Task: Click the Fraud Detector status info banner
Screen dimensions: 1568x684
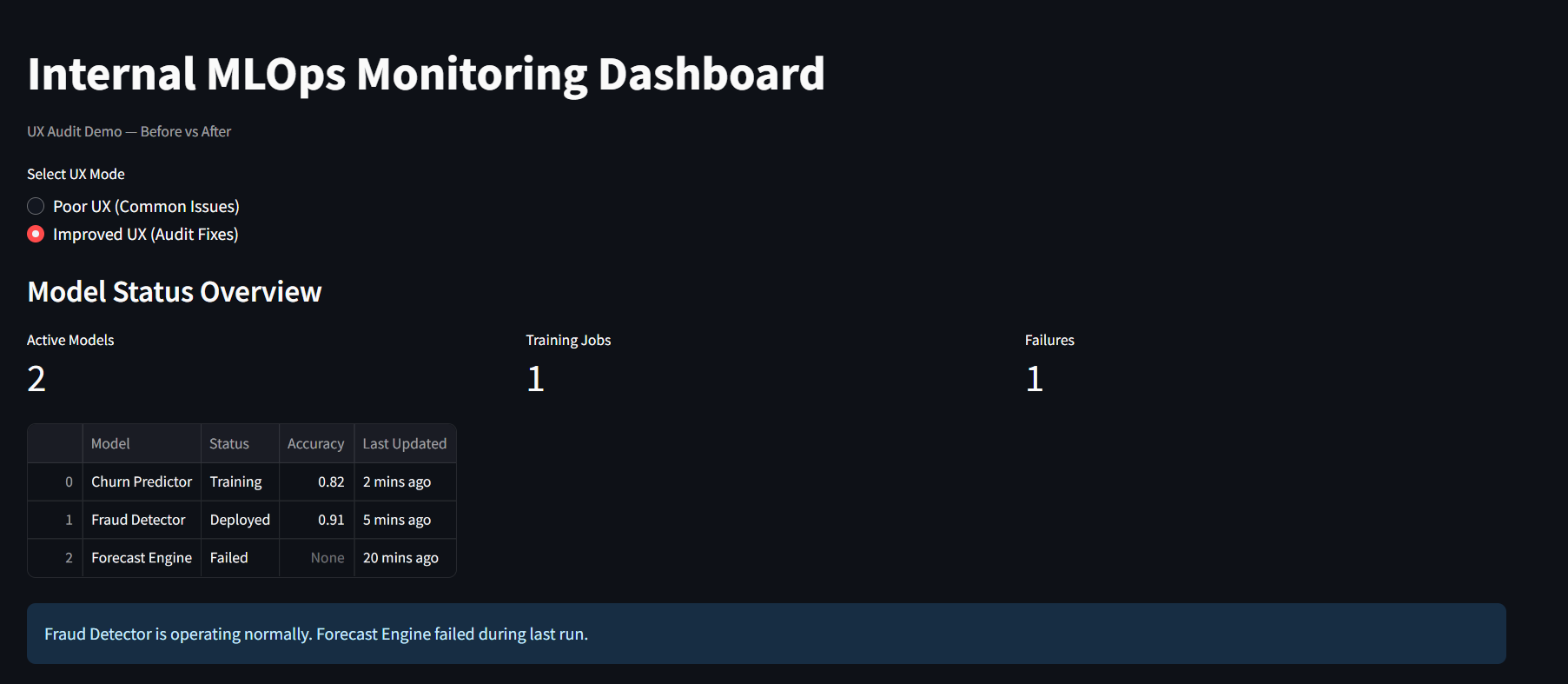Action: point(764,634)
